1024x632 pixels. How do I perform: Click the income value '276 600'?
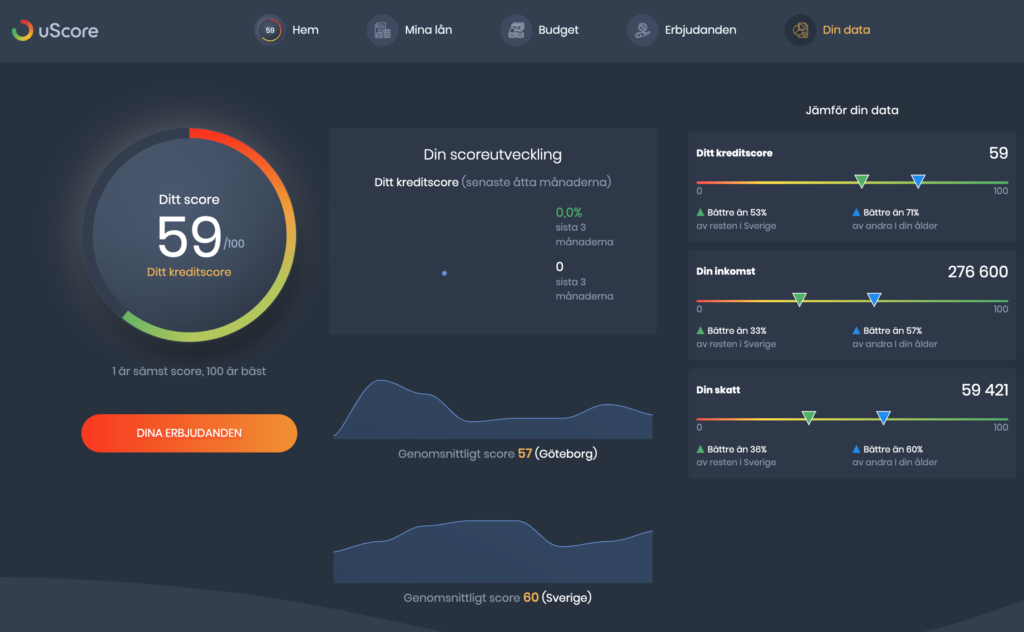pos(978,272)
